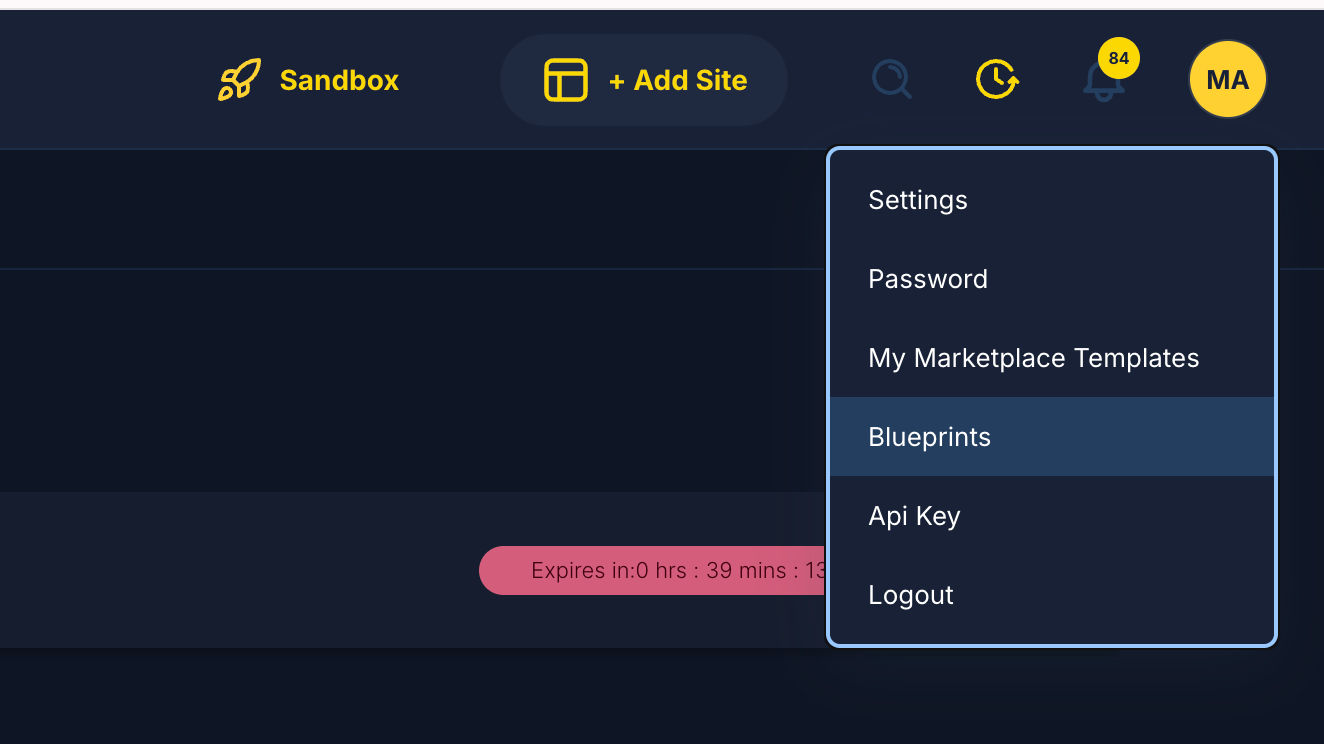Click the site row left of expiry timer

tap(240, 570)
